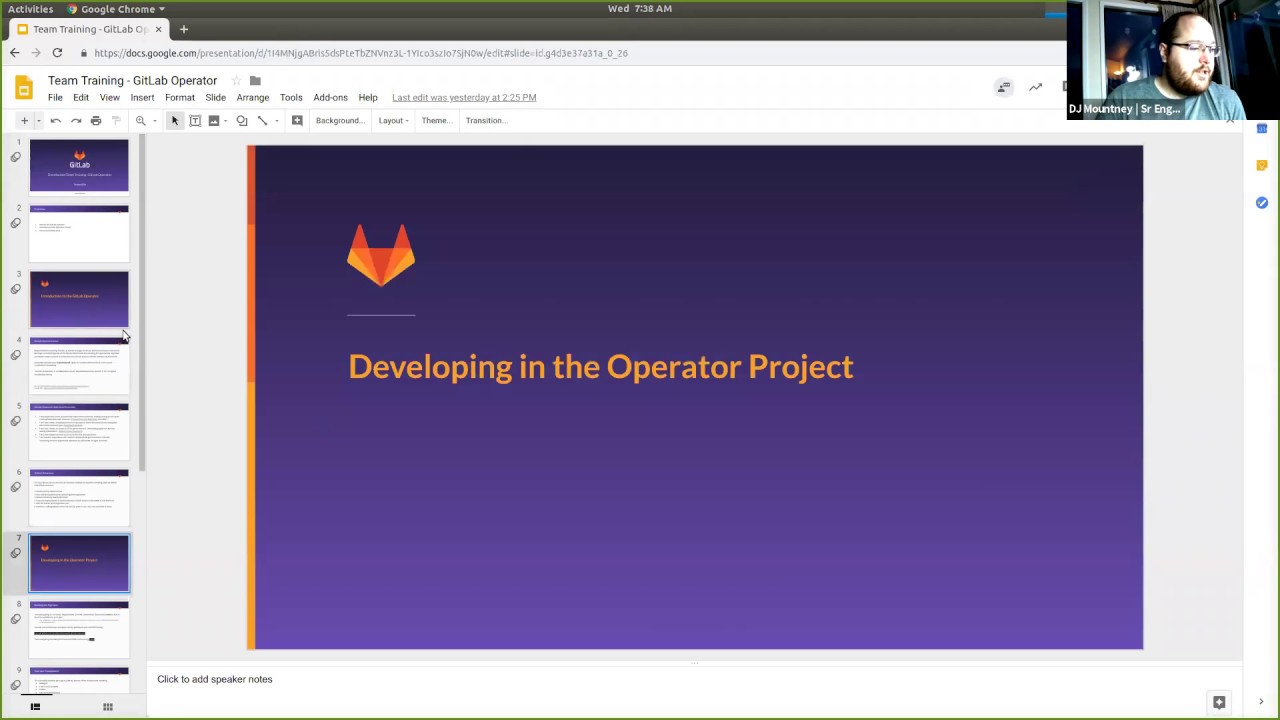Image resolution: width=1280 pixels, height=720 pixels.
Task: Open Google Chrome app menu in top bar
Action: tap(117, 9)
